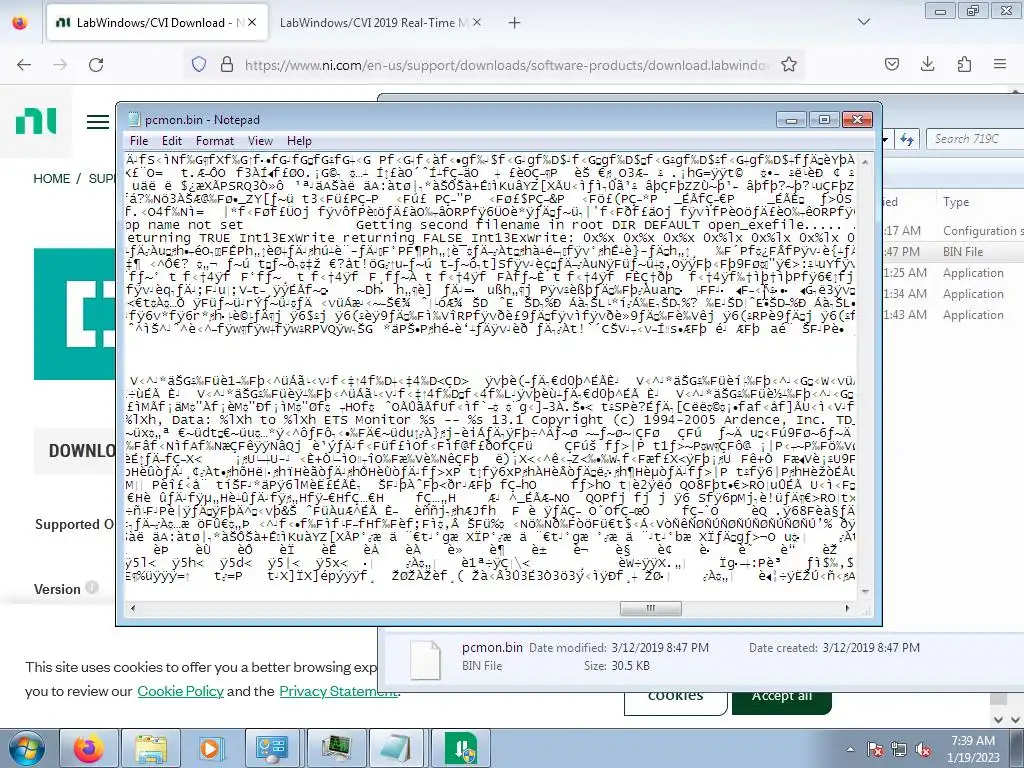Switch to LabWindows/CVI 2019 Real-Time tab
This screenshot has width=1024, height=768.
point(374,23)
